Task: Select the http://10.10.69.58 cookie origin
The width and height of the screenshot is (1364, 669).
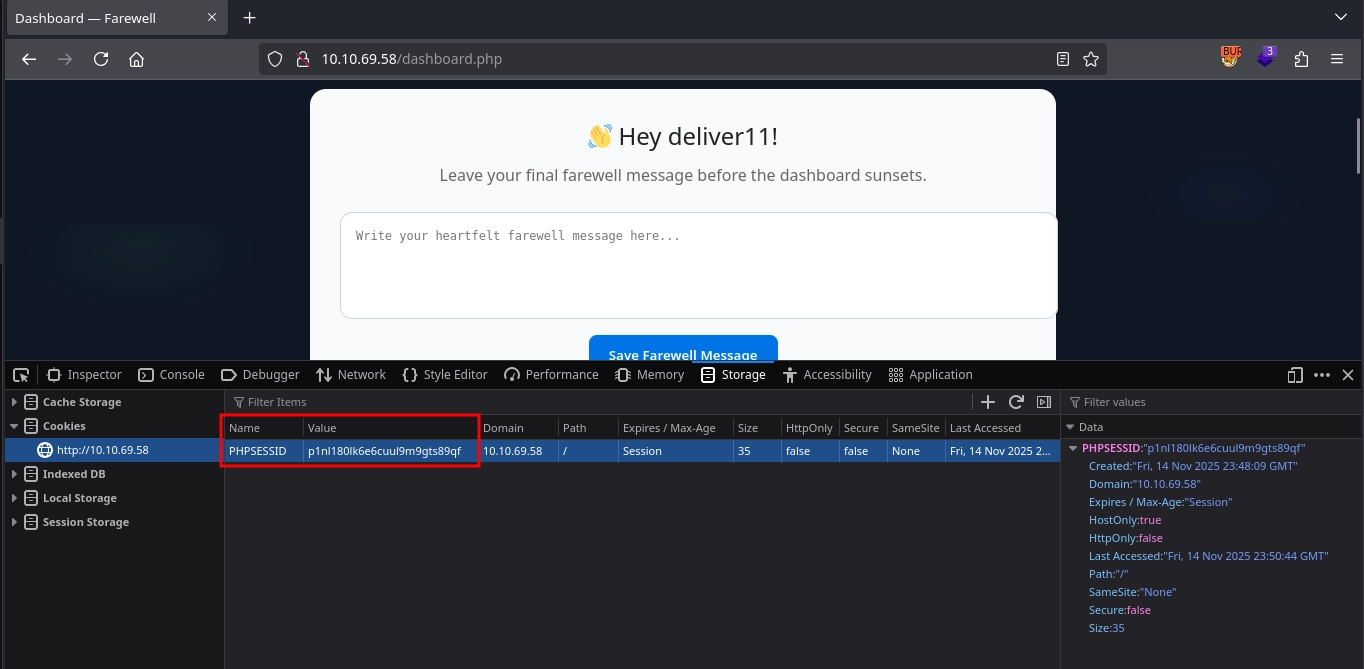Action: click(x=102, y=450)
